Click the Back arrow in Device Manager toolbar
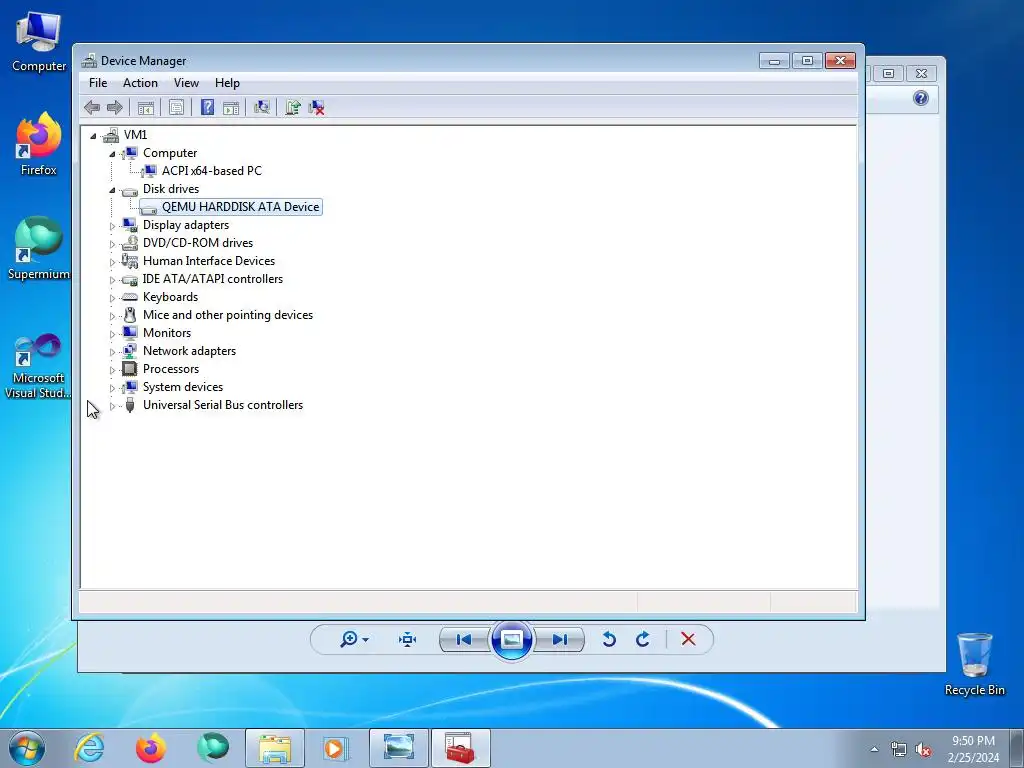This screenshot has width=1024, height=768. pyautogui.click(x=92, y=107)
